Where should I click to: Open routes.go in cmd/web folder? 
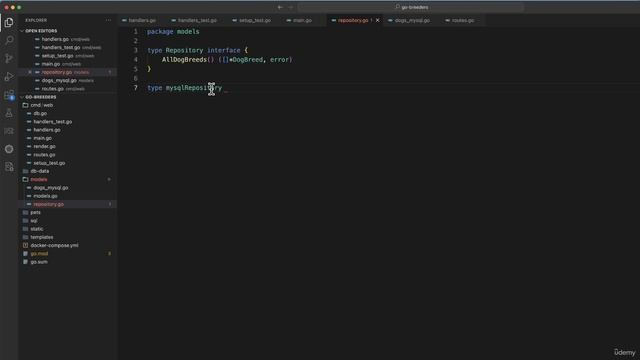pos(44,155)
